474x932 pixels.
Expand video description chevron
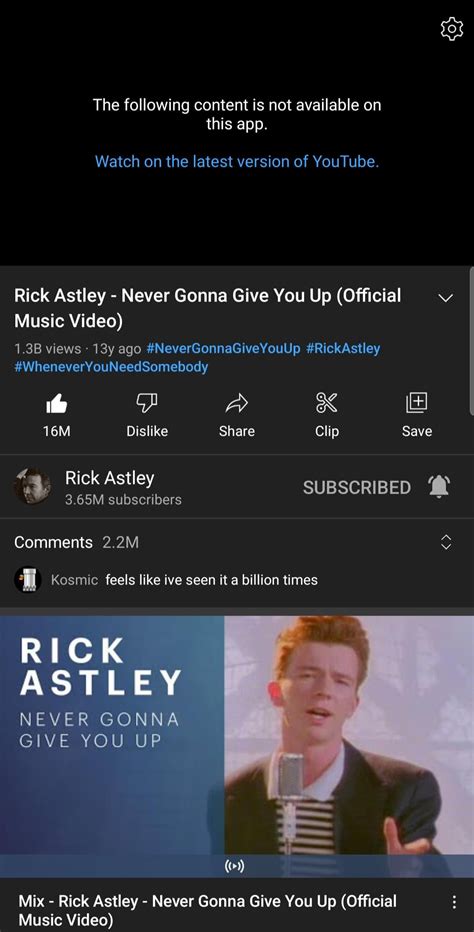pyautogui.click(x=445, y=298)
